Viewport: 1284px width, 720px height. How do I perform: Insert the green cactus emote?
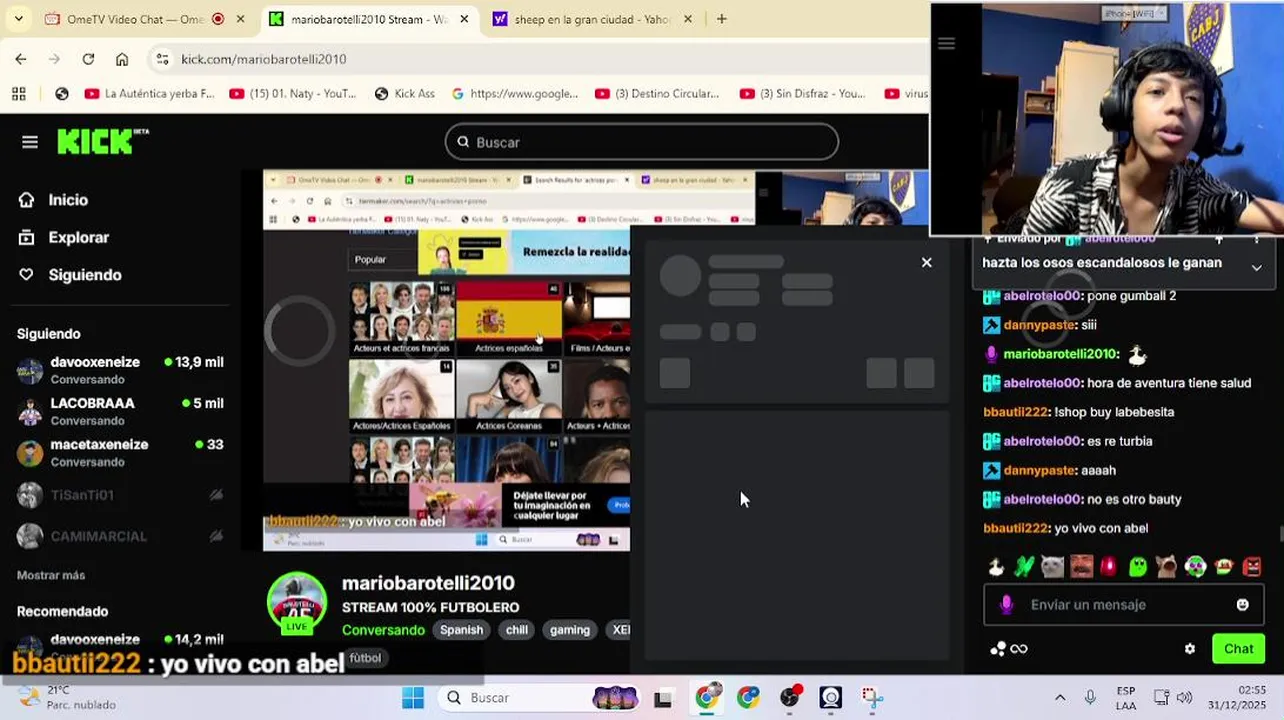click(1024, 567)
